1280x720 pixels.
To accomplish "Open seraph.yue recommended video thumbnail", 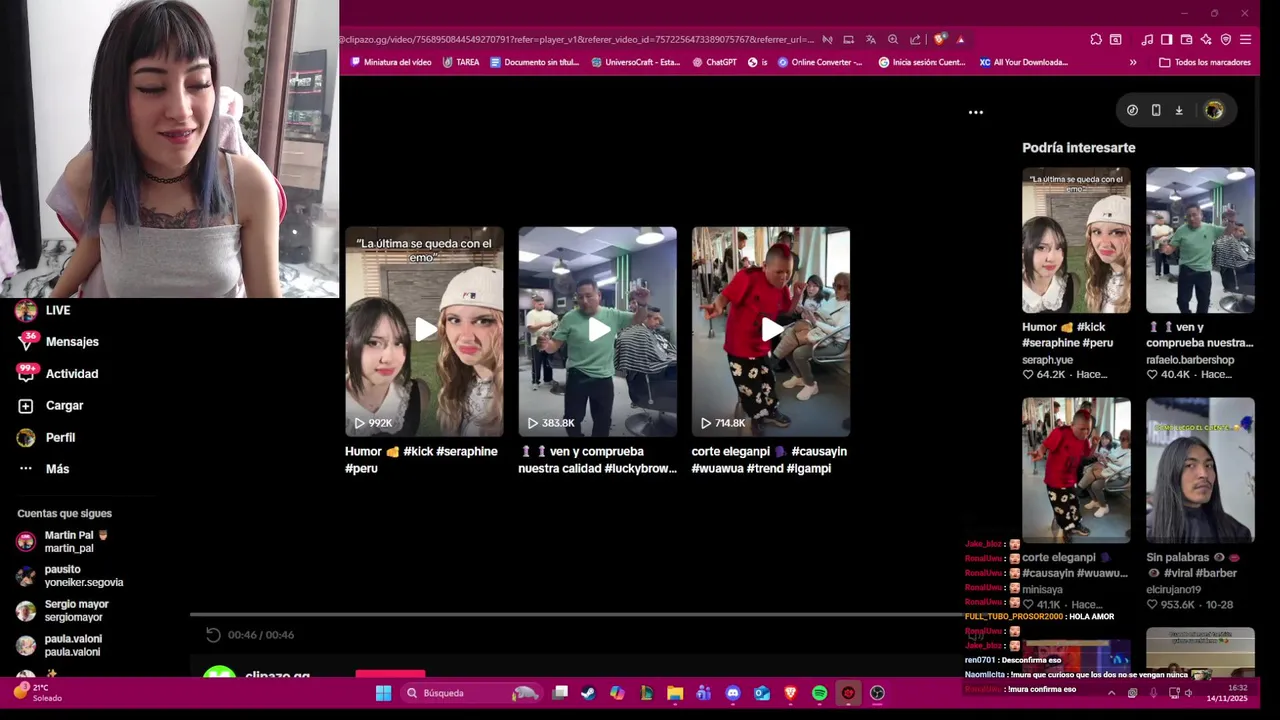I will [x=1076, y=240].
